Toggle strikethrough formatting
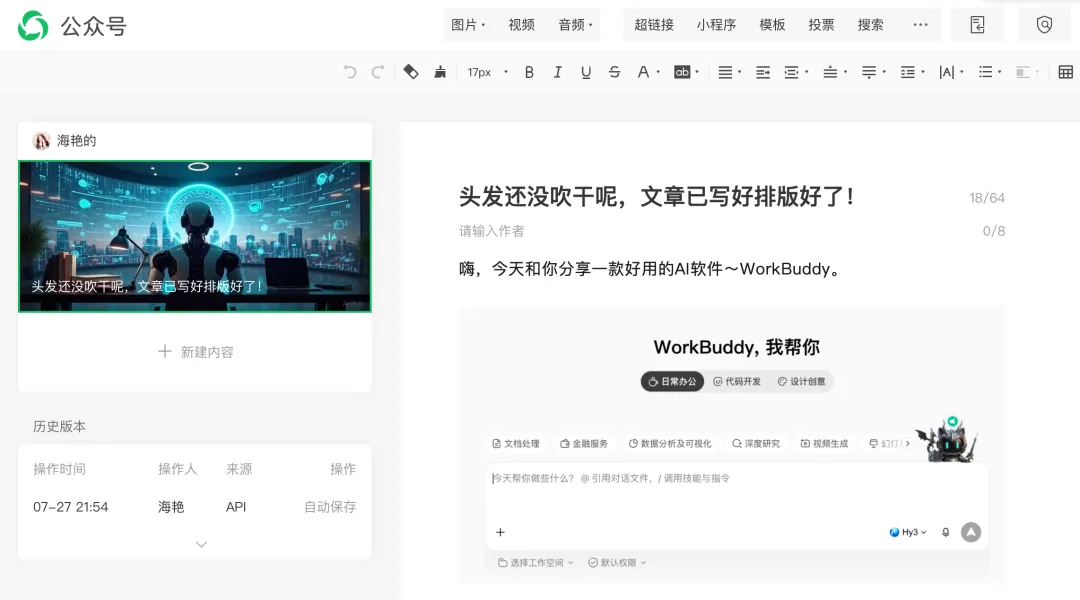 (x=614, y=72)
